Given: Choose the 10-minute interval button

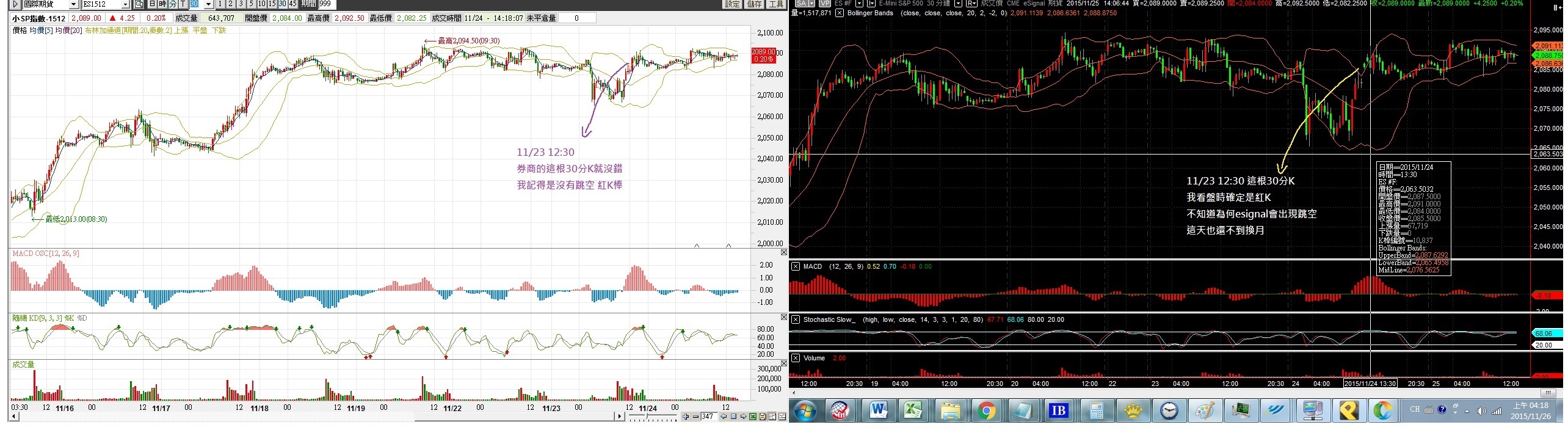Looking at the screenshot, I should coord(261,4).
